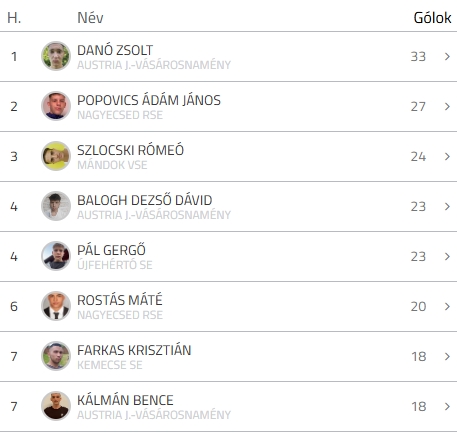Open Danó Zsolt's player avatar
The image size is (457, 439).
pos(56,56)
